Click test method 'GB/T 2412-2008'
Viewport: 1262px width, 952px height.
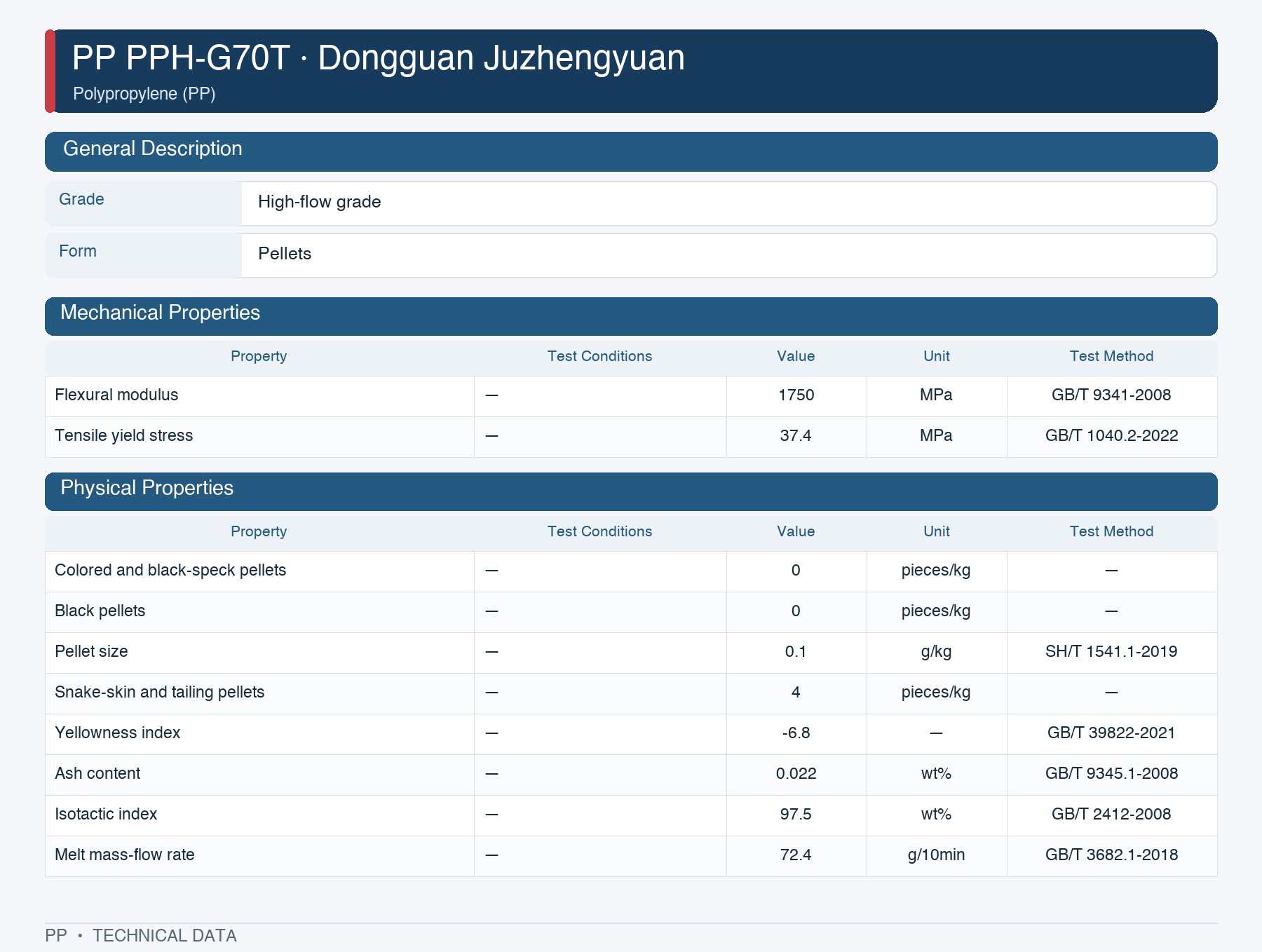click(x=1111, y=815)
